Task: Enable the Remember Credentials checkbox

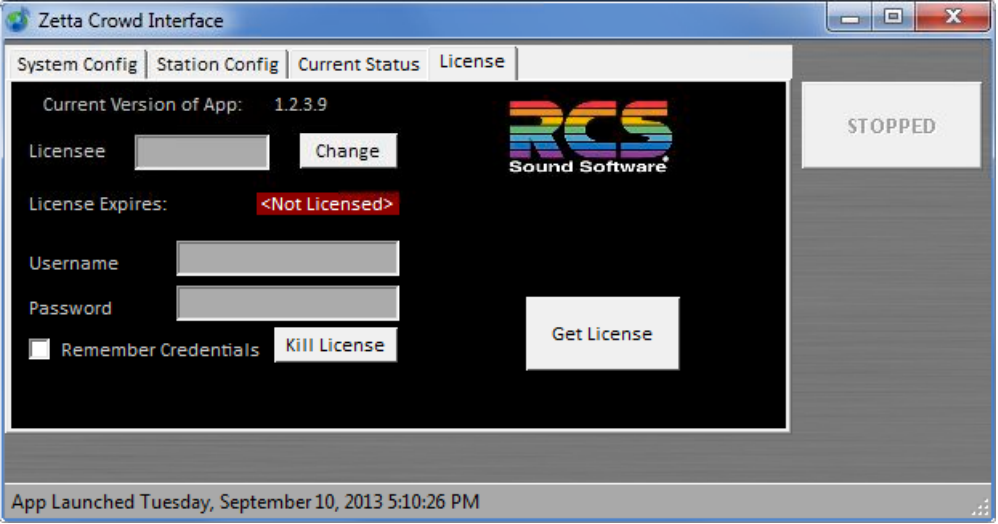Action: [x=39, y=349]
